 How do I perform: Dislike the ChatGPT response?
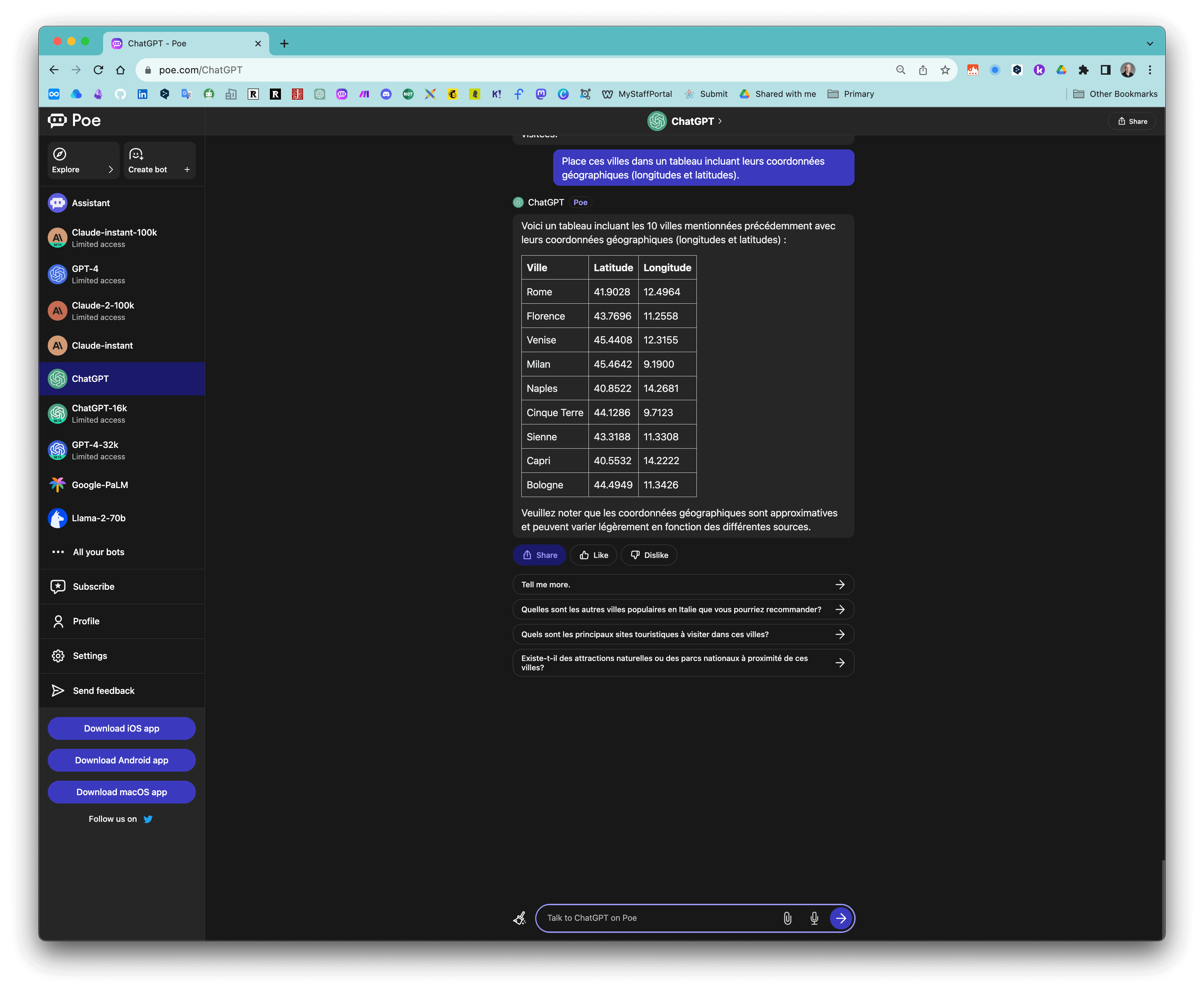[x=649, y=555]
